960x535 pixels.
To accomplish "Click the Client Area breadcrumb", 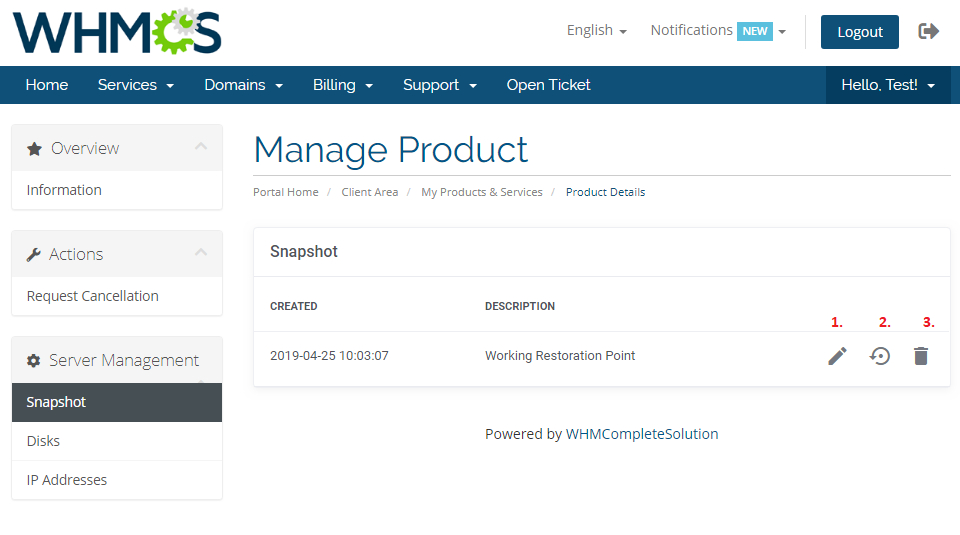I will coord(370,192).
